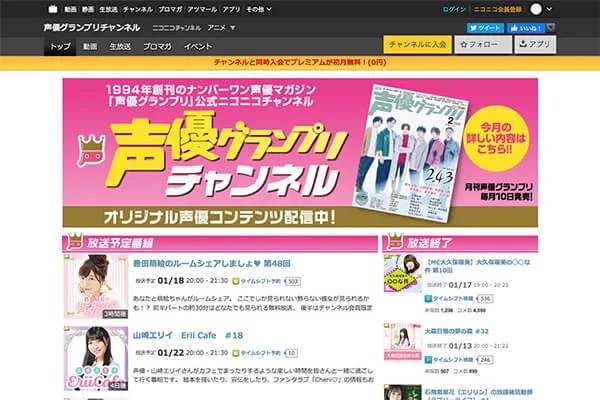Open 大久保瑠美の○○な件 第10回 title link

point(478,266)
